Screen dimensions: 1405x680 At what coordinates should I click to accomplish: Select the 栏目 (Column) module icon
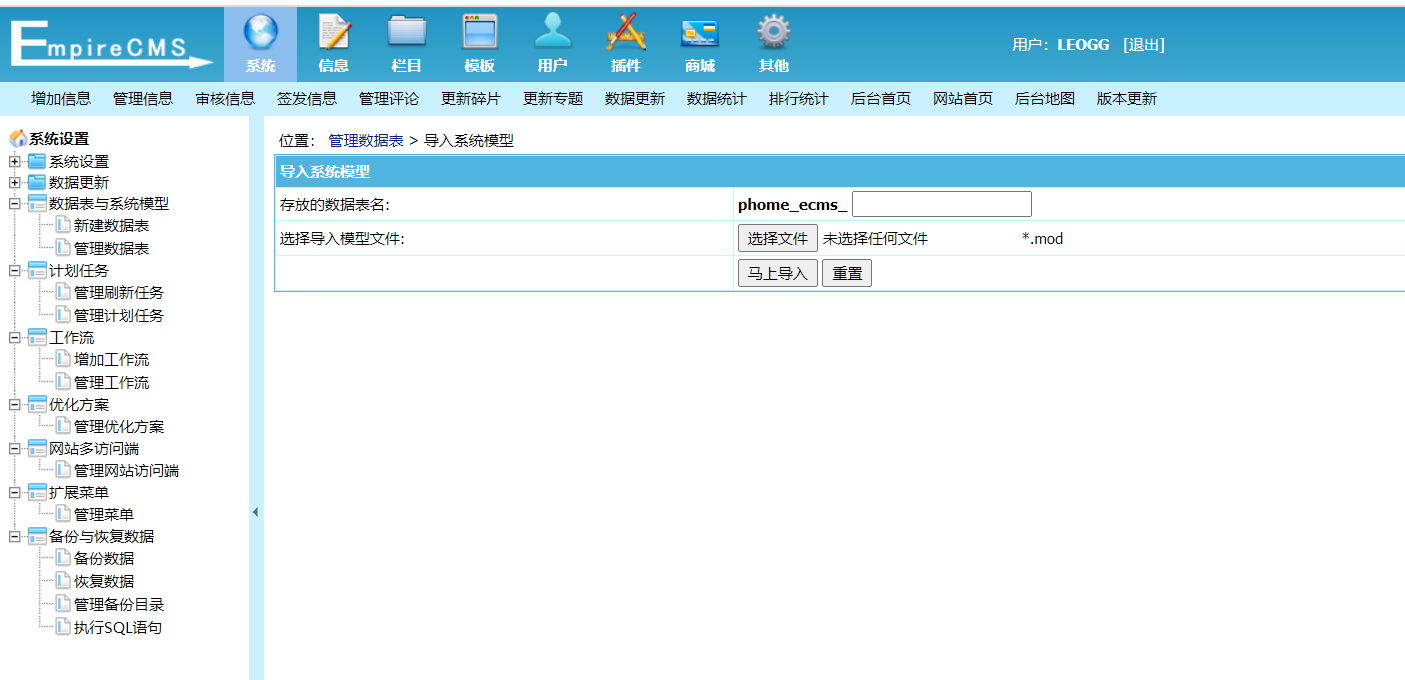pos(406,38)
